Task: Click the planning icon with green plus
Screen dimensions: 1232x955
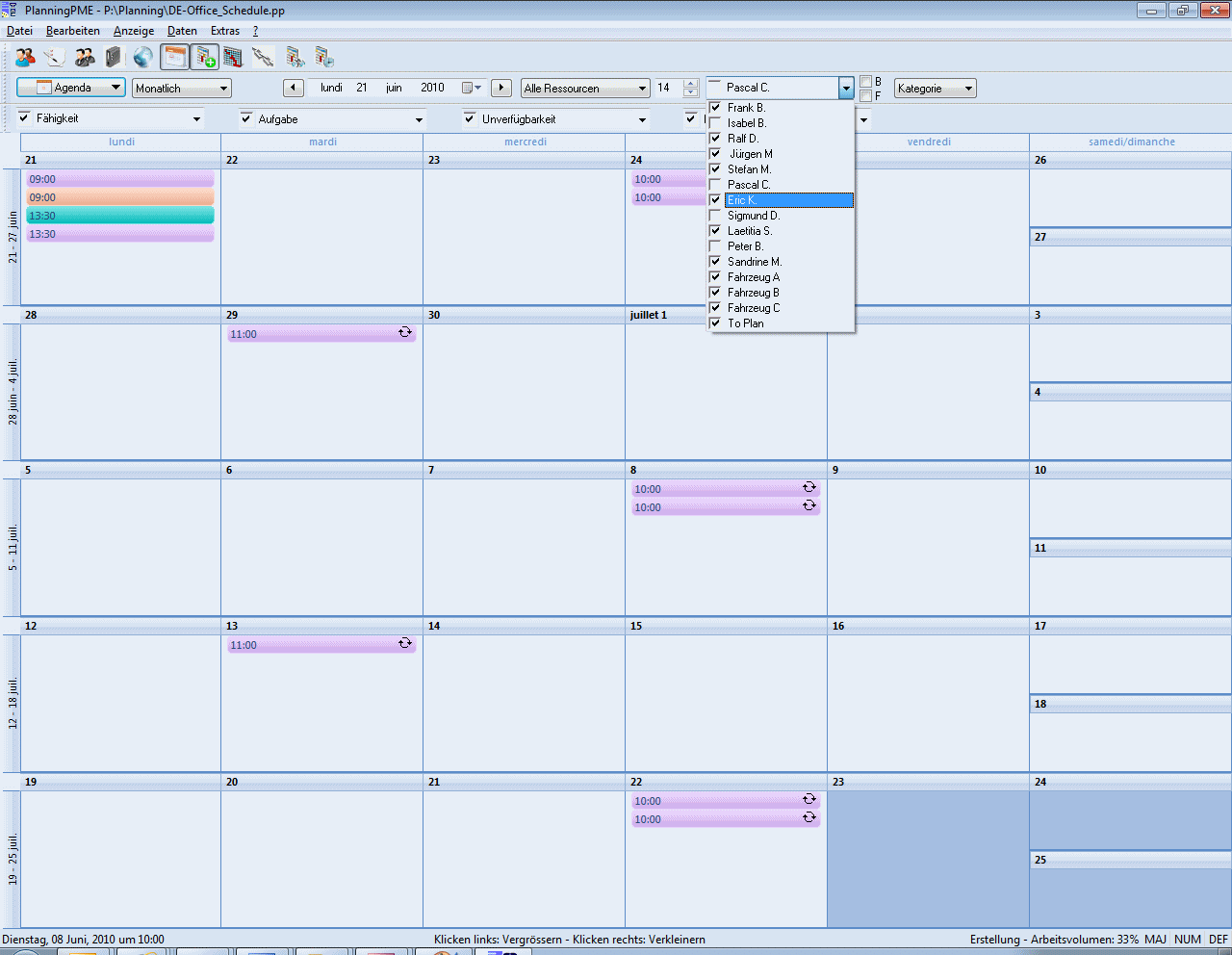Action: (204, 58)
